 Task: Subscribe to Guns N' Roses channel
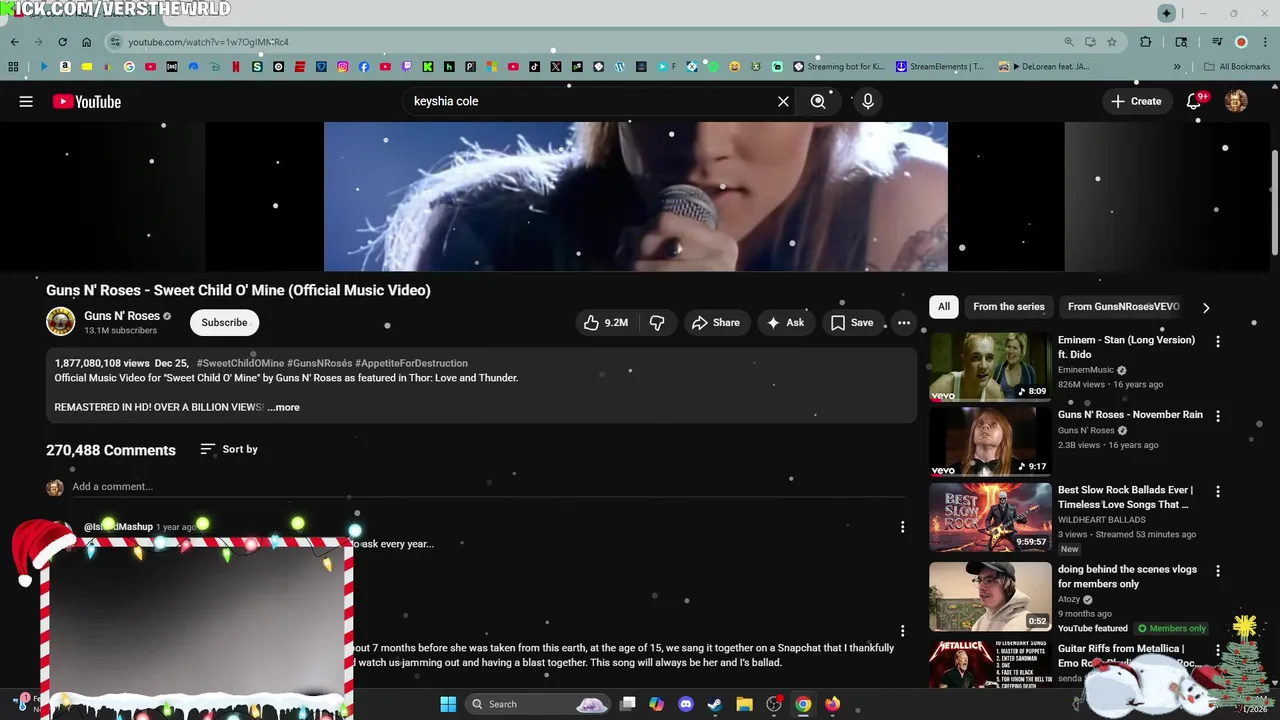tap(224, 322)
